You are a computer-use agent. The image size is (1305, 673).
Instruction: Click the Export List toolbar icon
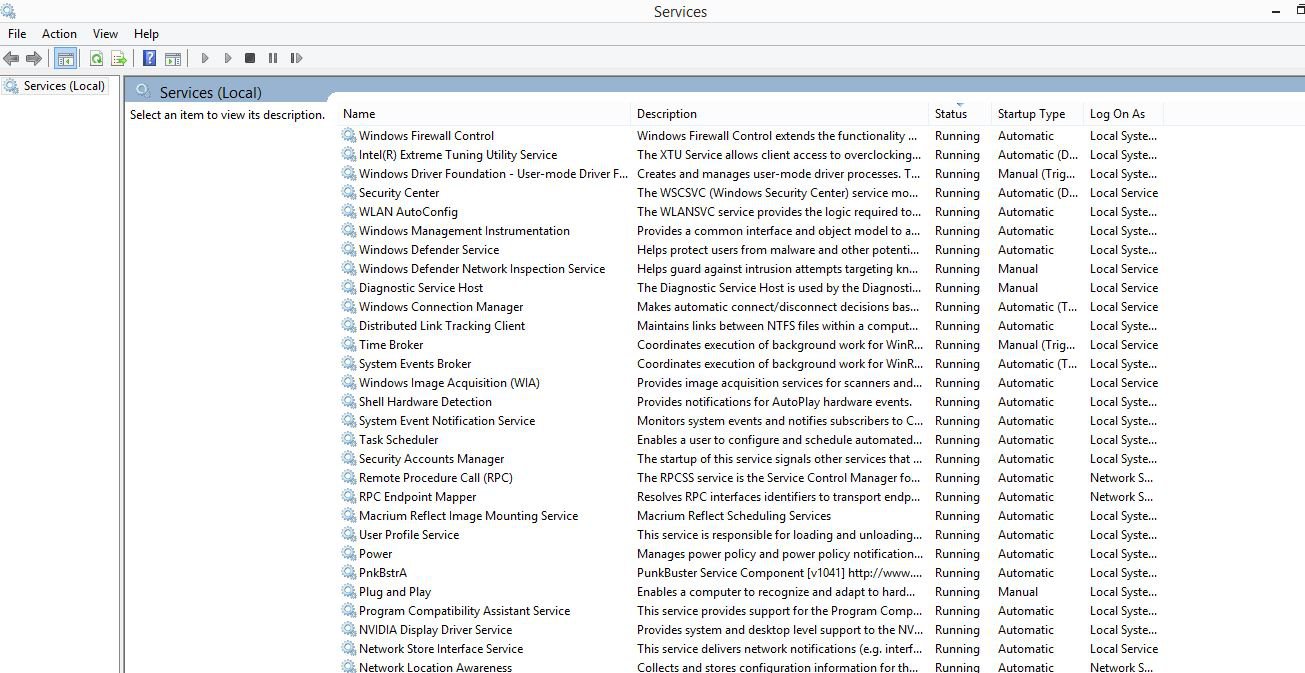tap(119, 59)
